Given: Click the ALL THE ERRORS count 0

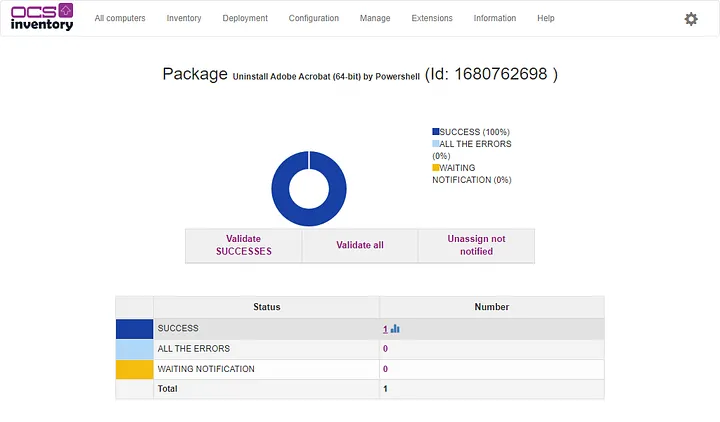Looking at the screenshot, I should coord(385,349).
